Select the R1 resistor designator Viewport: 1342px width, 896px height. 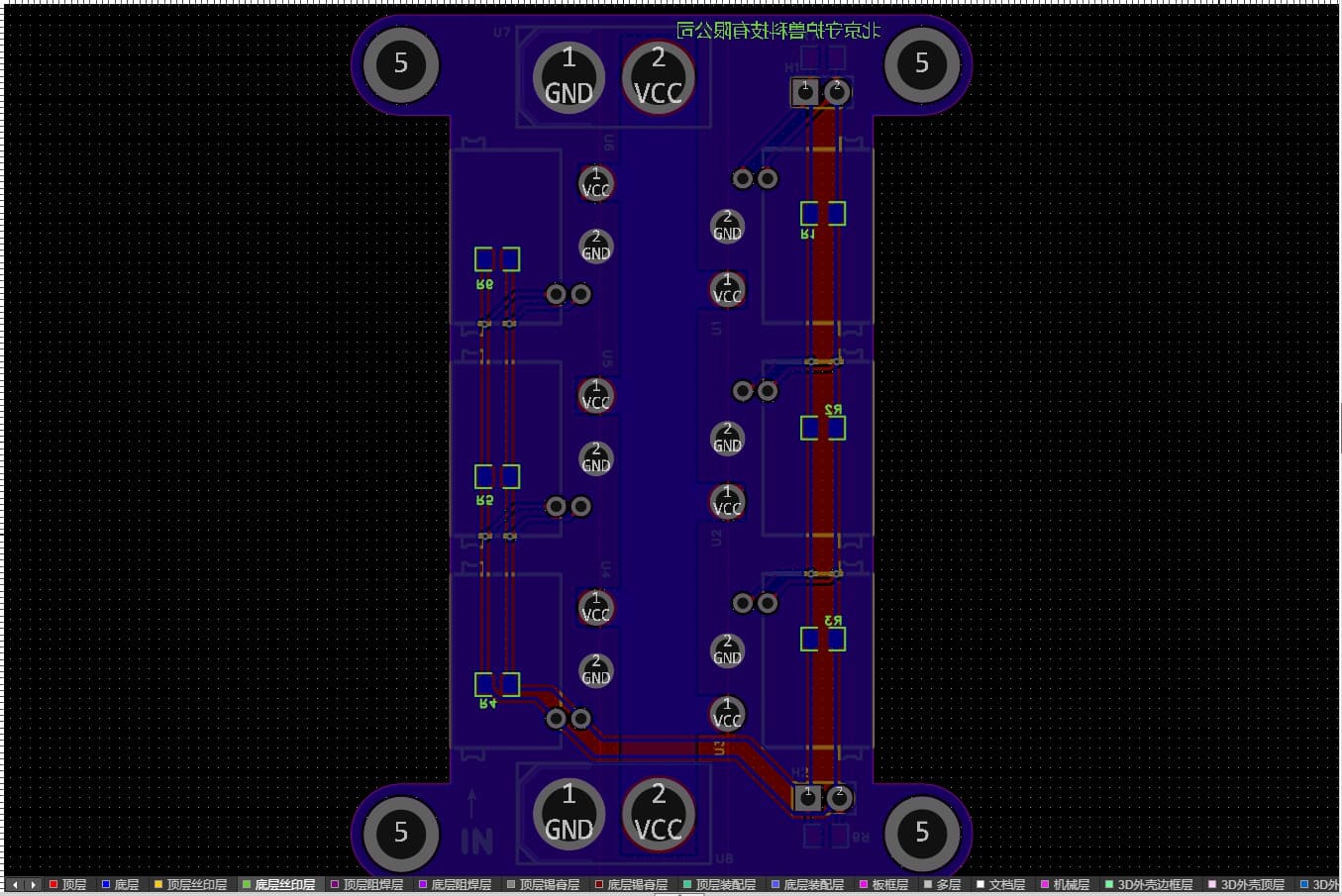(808, 235)
